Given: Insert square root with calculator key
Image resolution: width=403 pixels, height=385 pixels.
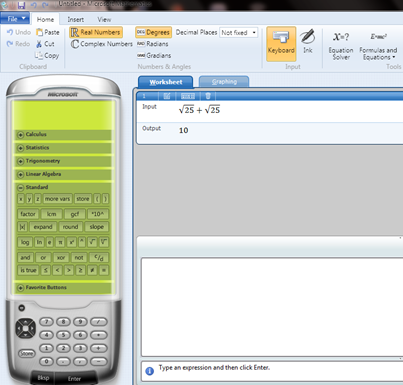Looking at the screenshot, I should tap(92, 242).
